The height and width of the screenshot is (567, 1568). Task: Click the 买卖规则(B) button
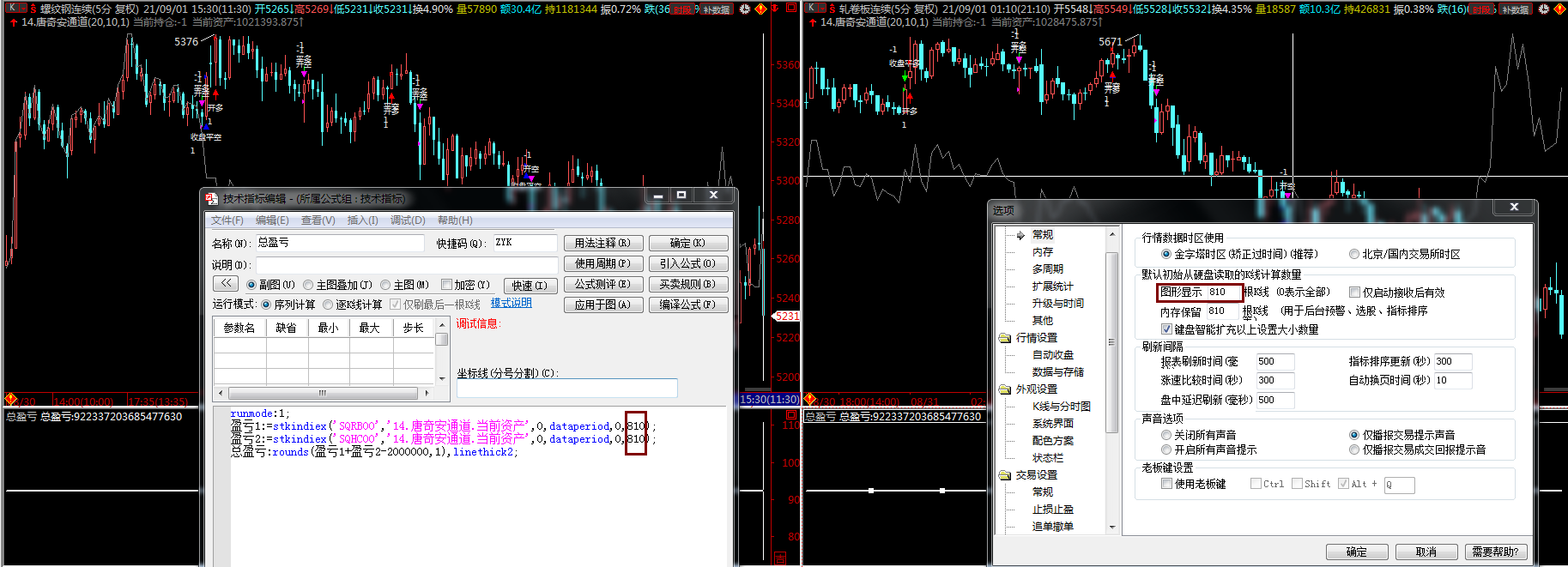tap(688, 284)
